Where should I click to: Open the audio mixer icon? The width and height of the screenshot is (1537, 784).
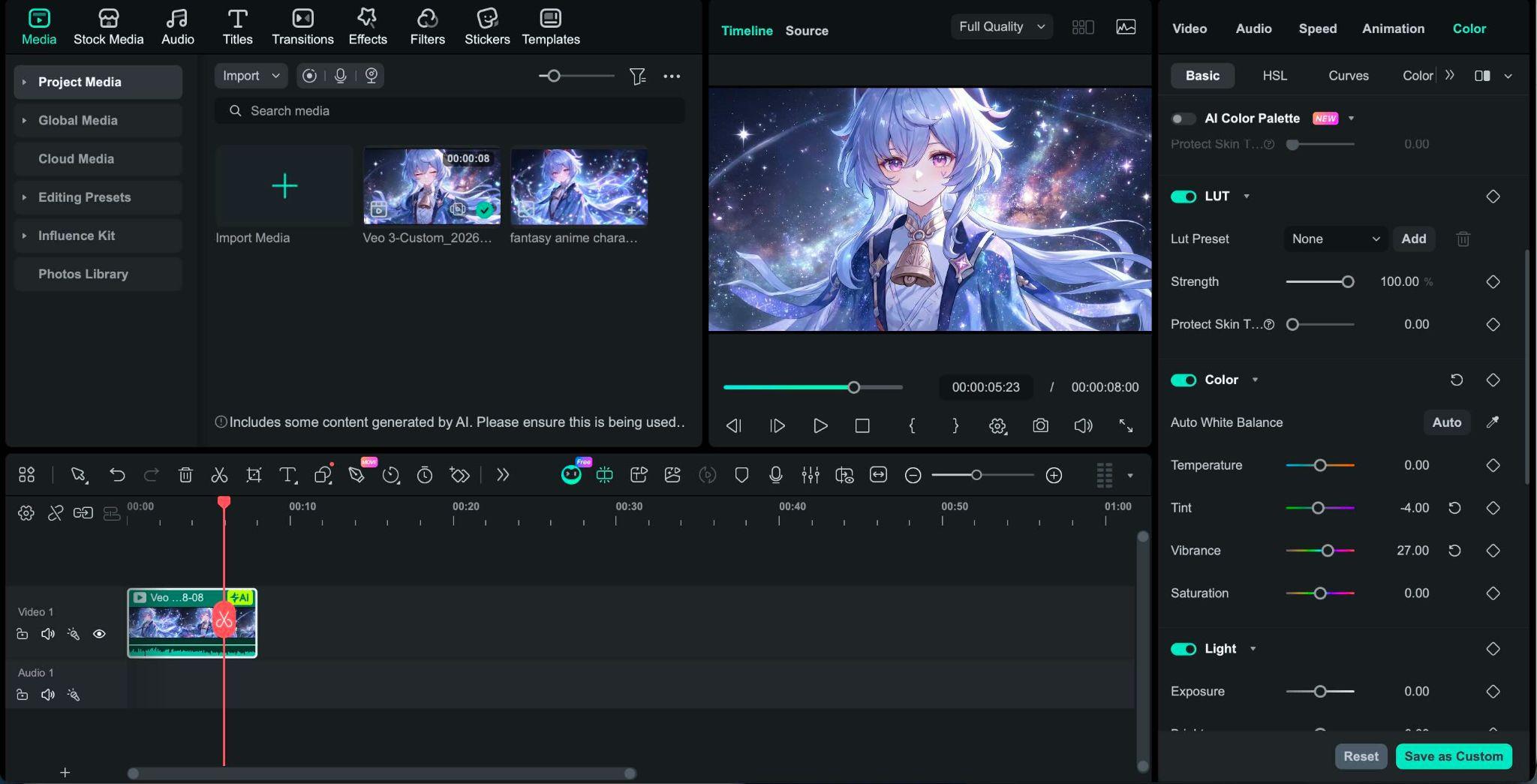(x=810, y=475)
